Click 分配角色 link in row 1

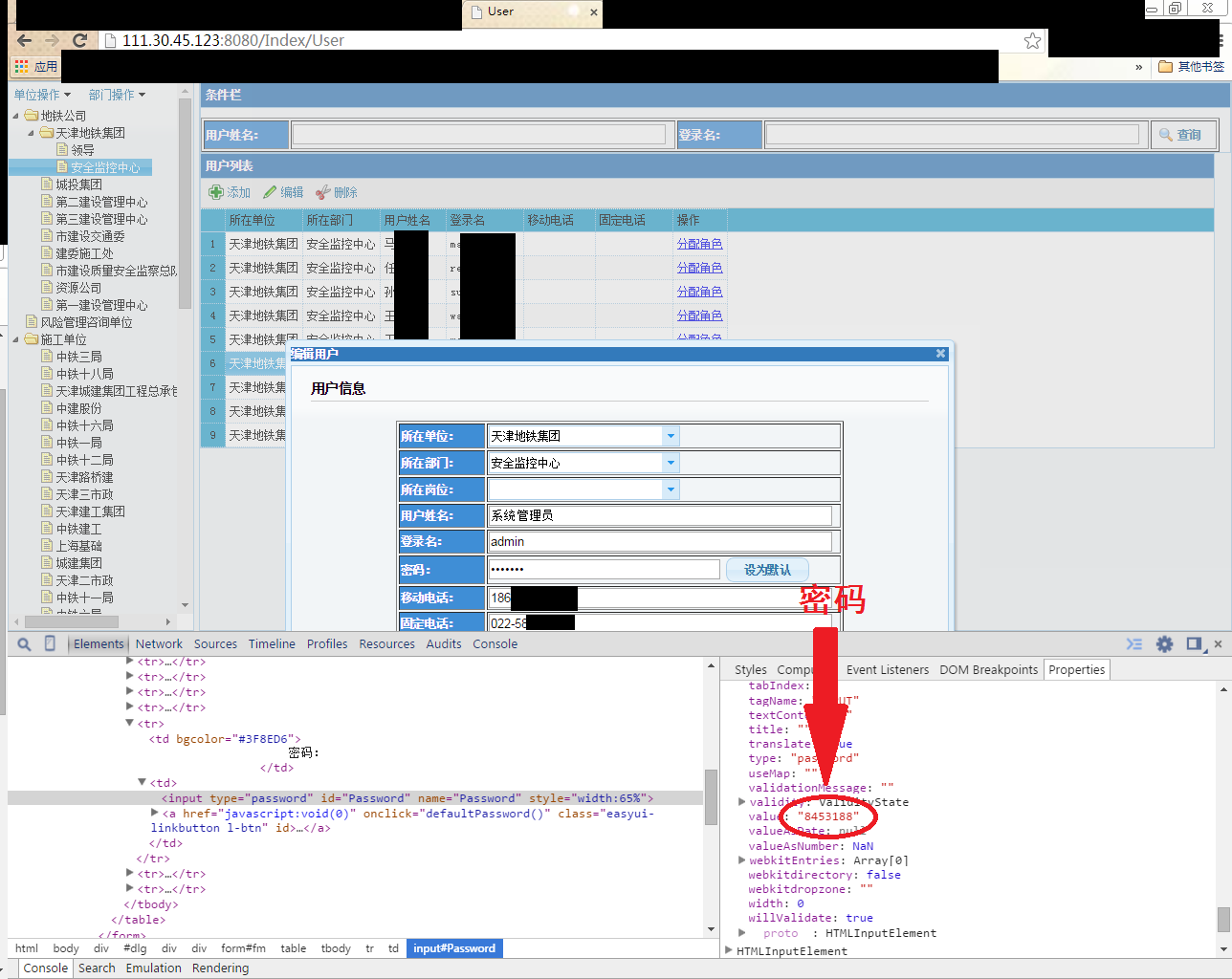click(700, 244)
